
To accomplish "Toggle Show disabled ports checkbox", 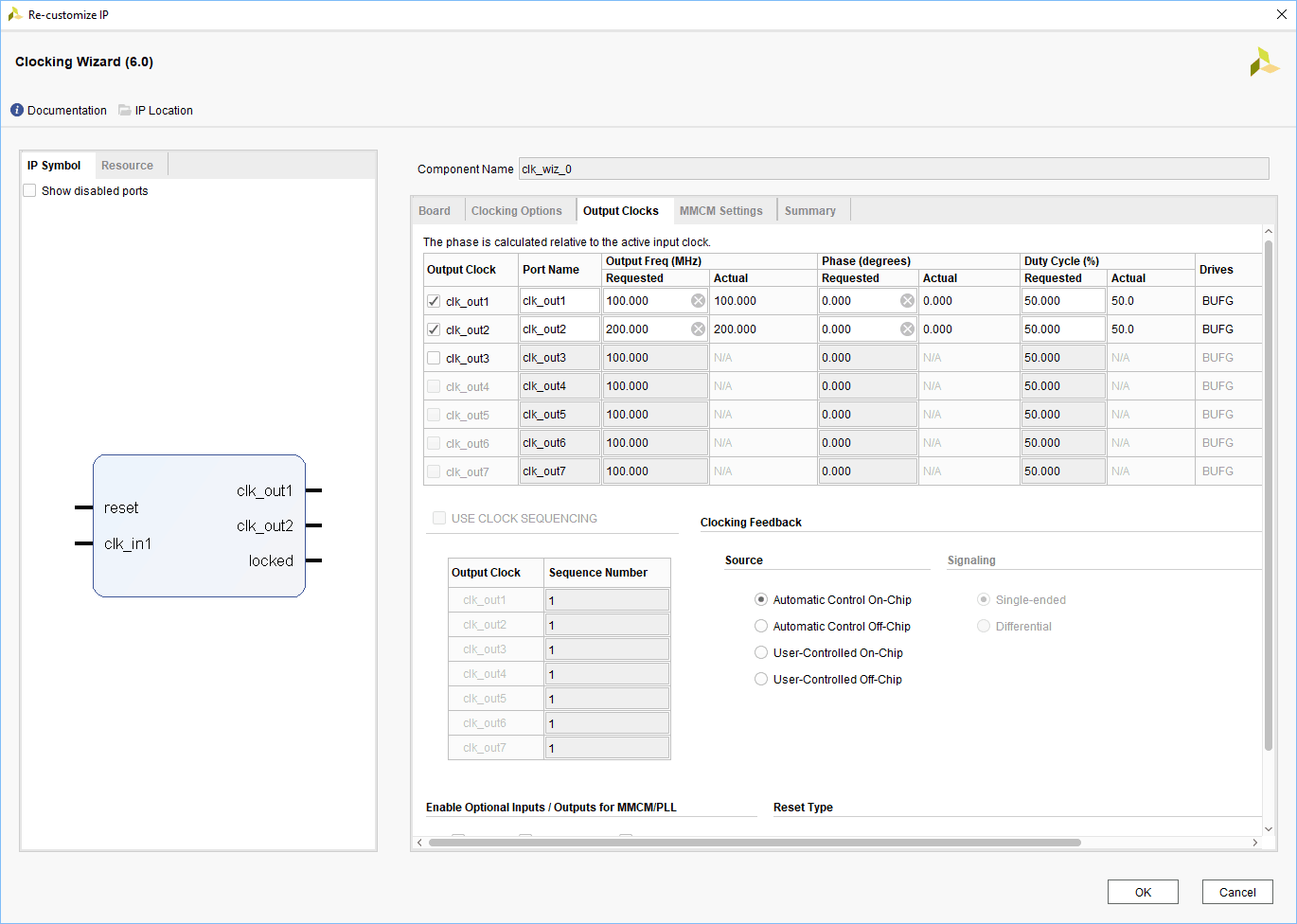I will point(30,190).
